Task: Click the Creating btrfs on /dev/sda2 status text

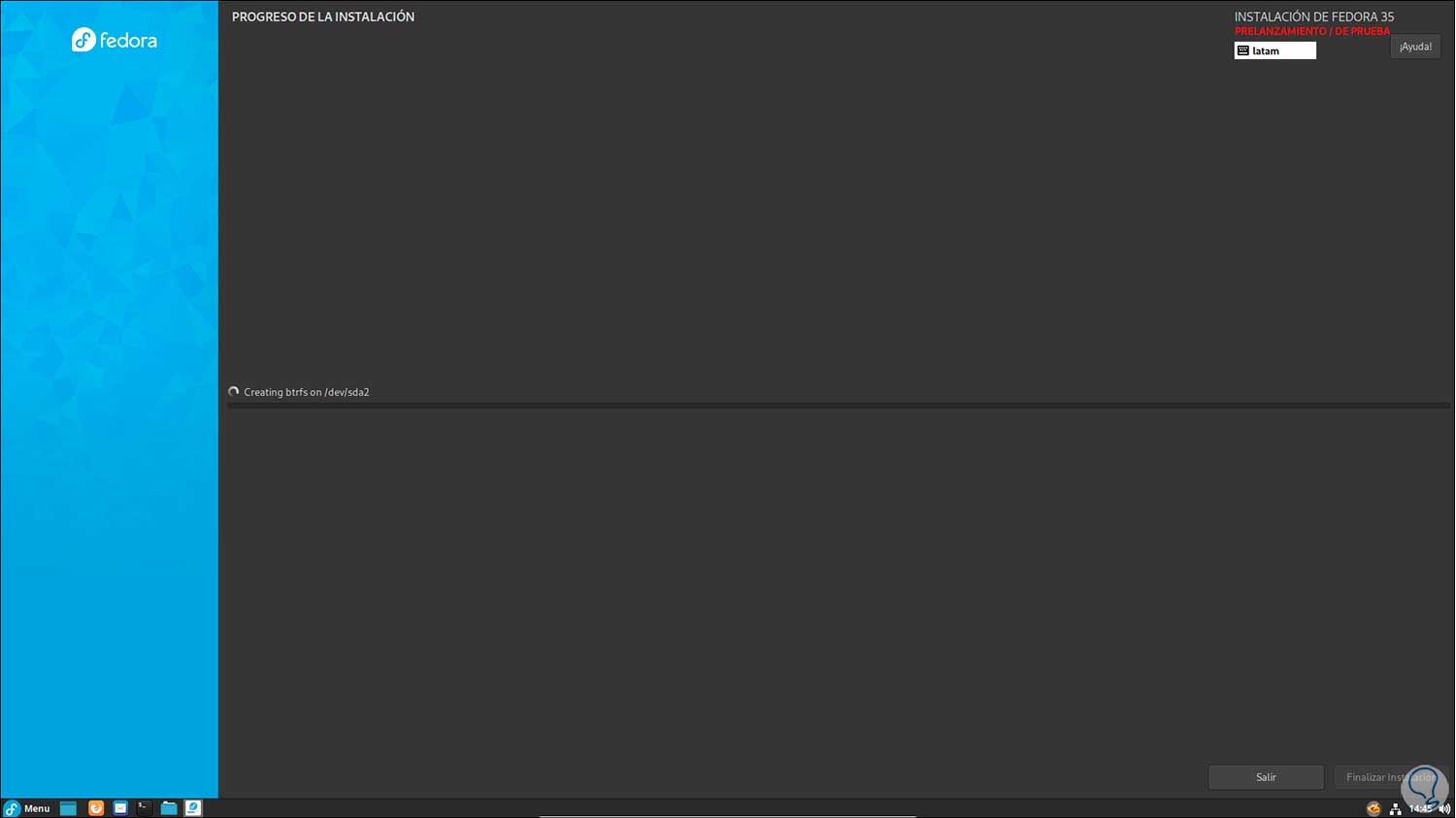Action: 307,392
